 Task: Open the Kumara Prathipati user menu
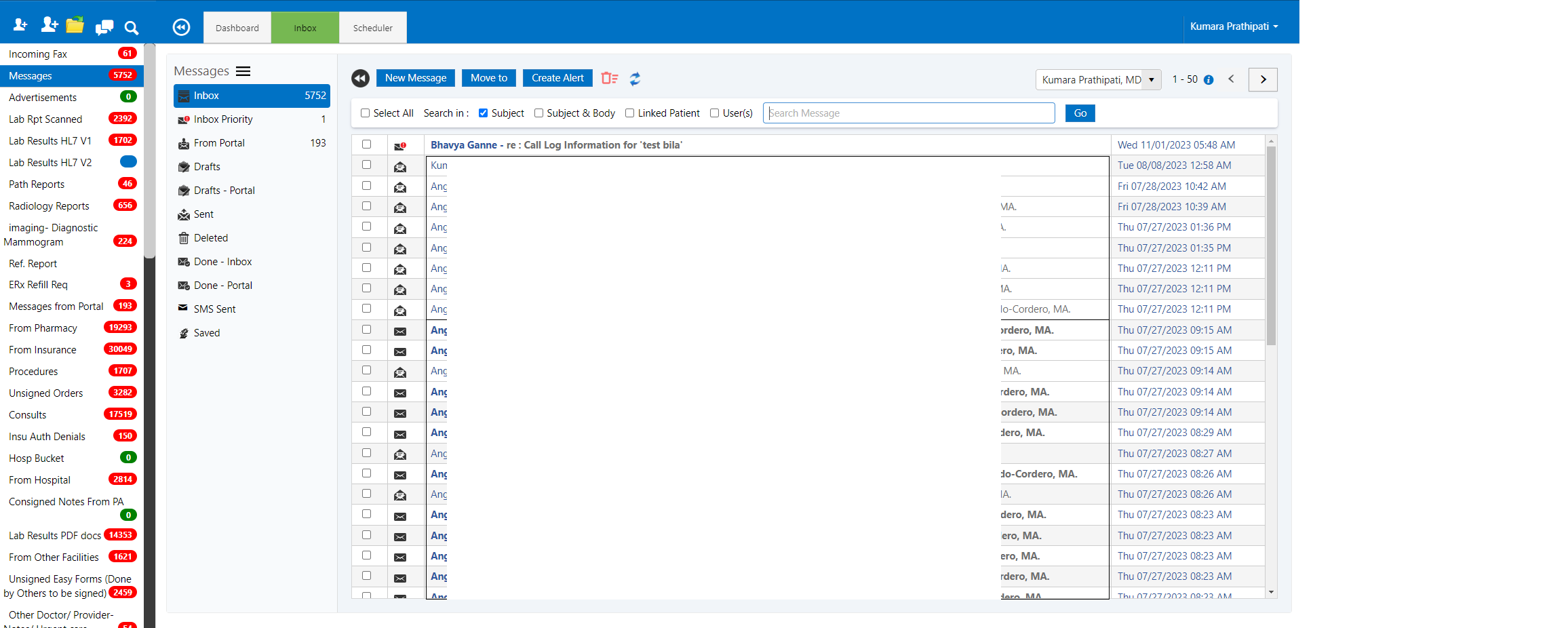1233,26
